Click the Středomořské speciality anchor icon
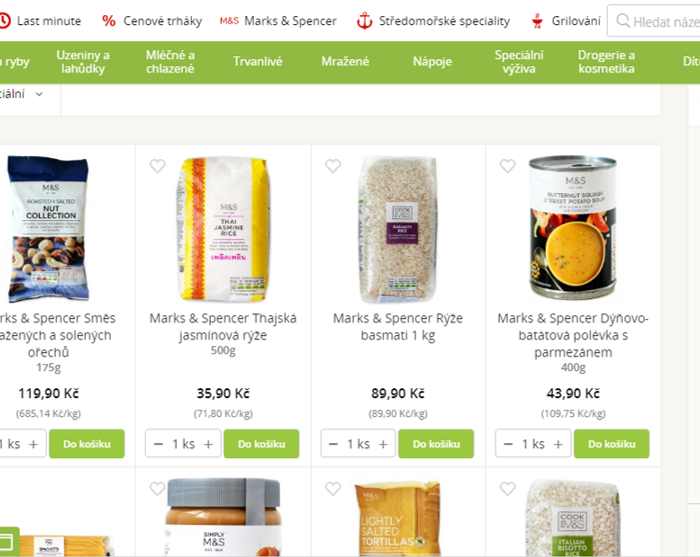 click(364, 21)
